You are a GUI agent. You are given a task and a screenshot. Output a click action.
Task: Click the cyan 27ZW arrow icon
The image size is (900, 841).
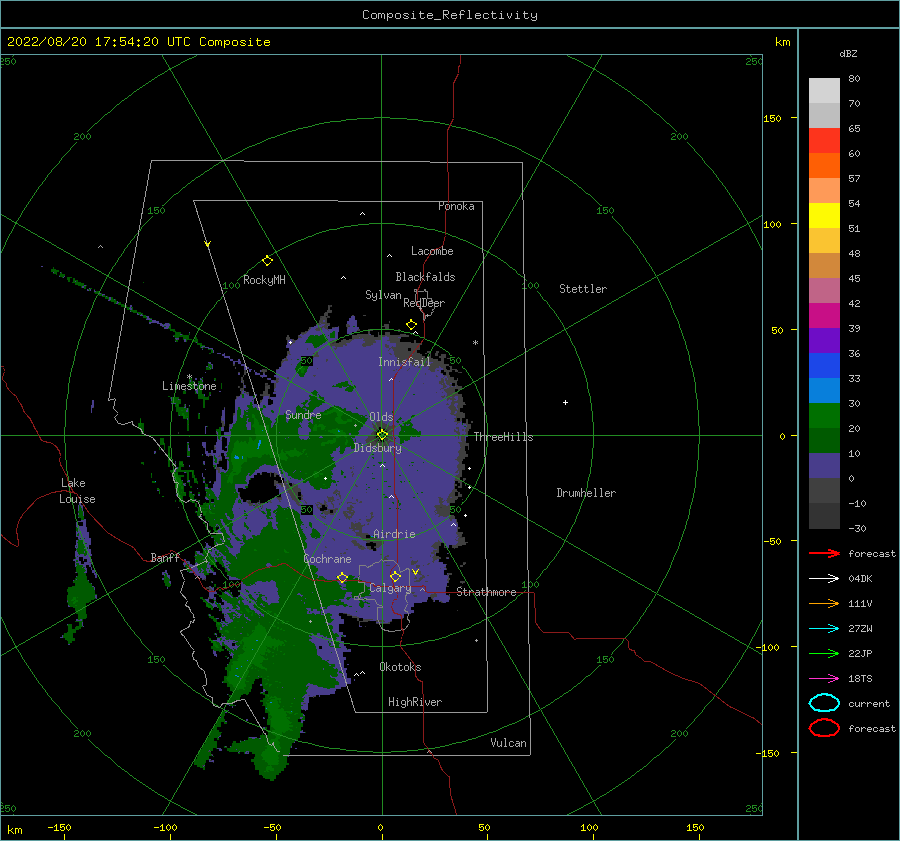pos(824,629)
